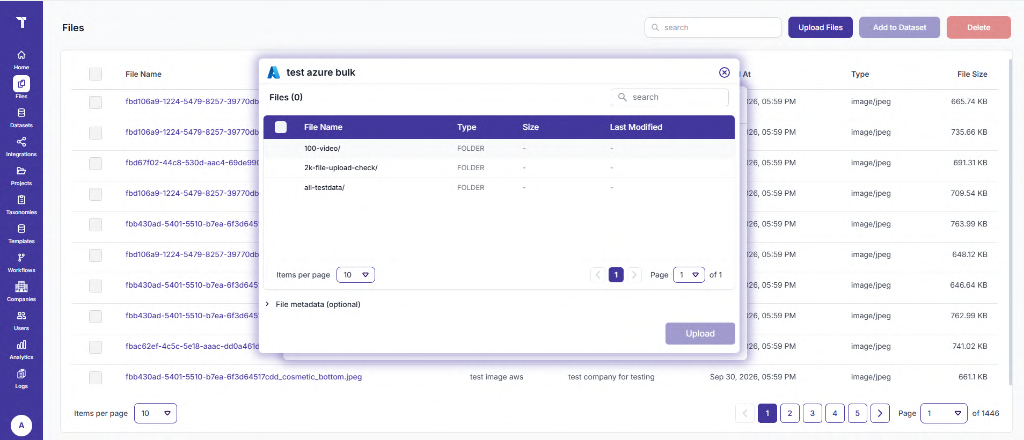Click the Upload button in dialog

point(700,334)
